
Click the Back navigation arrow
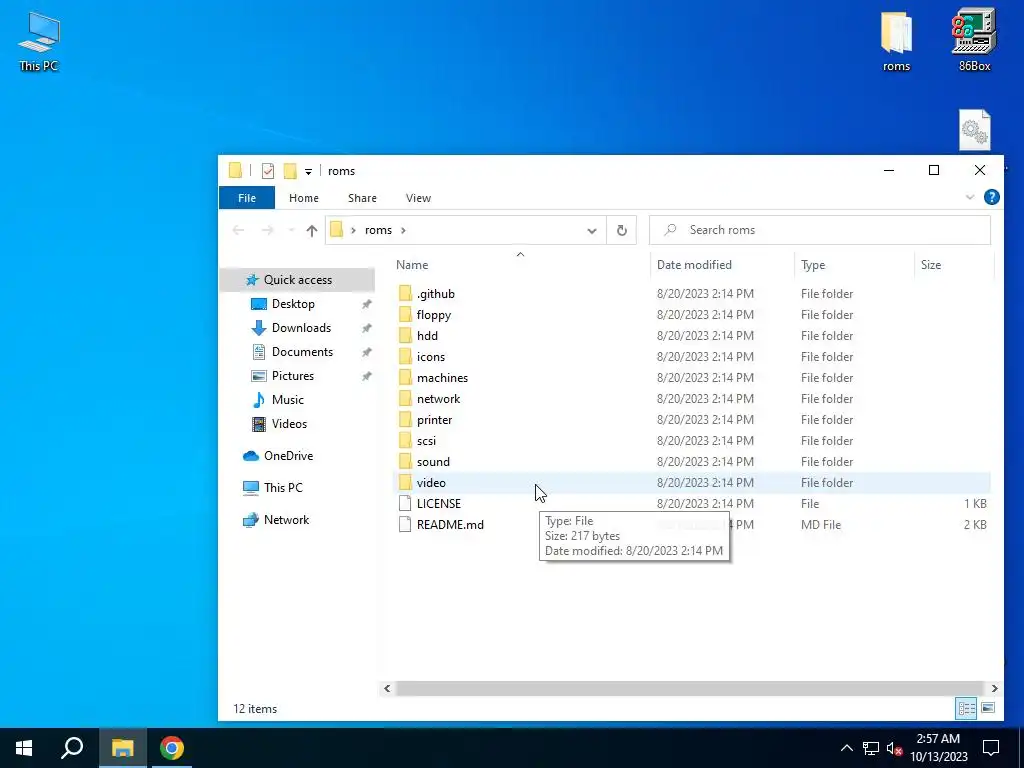(238, 230)
